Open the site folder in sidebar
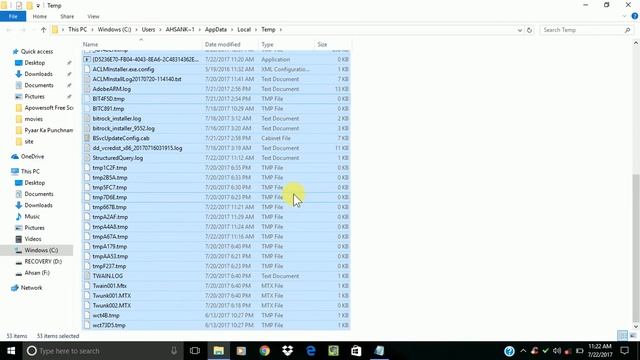640x360 pixels. 29,142
